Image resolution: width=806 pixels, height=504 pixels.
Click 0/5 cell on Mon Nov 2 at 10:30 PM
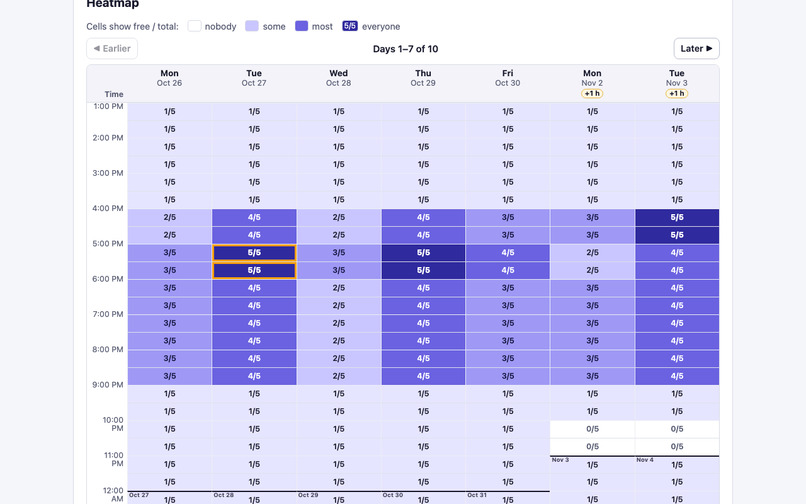pos(592,446)
